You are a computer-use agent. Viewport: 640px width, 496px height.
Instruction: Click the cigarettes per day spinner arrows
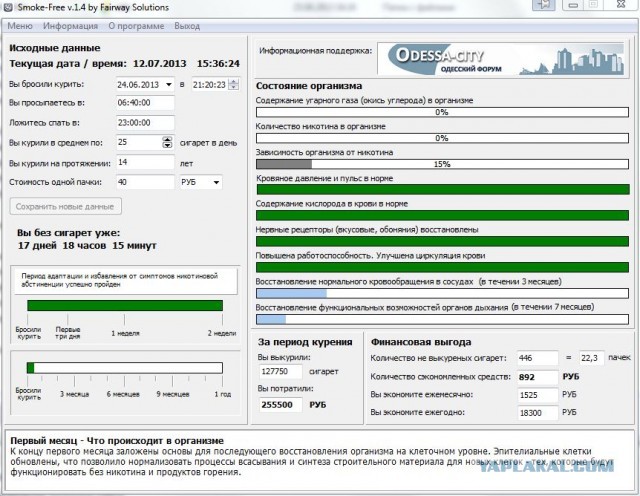(167, 142)
